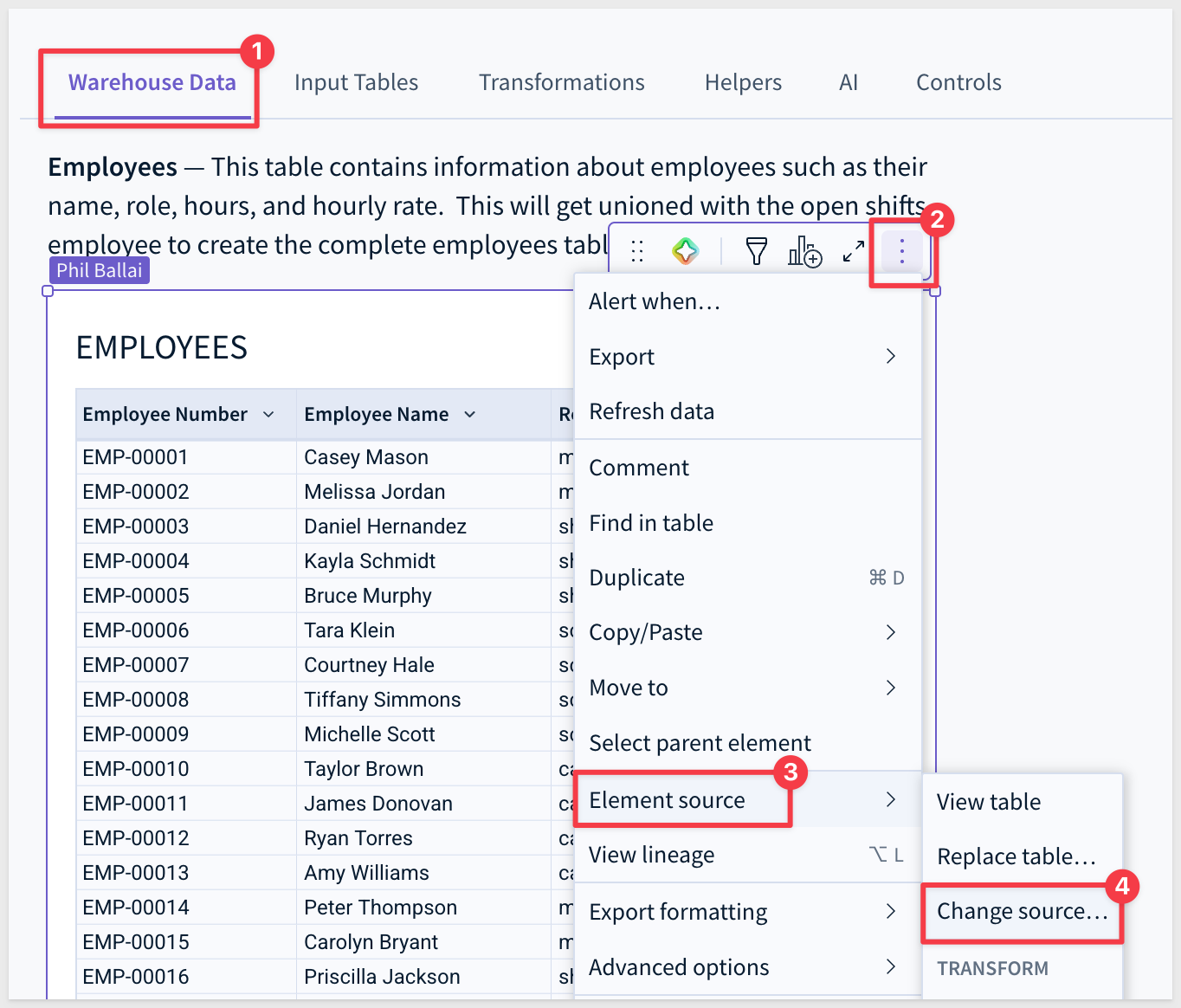
Task: Select cell Courtney Hale
Action: pos(423,665)
